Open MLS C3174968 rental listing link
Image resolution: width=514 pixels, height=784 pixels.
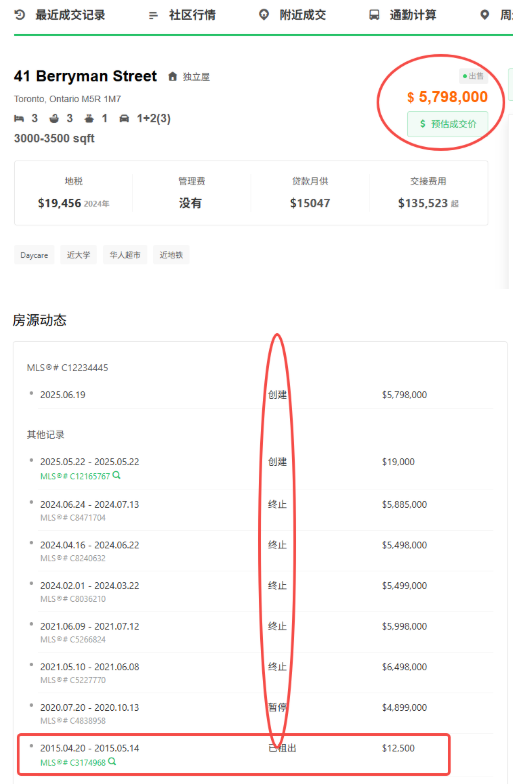[73, 762]
